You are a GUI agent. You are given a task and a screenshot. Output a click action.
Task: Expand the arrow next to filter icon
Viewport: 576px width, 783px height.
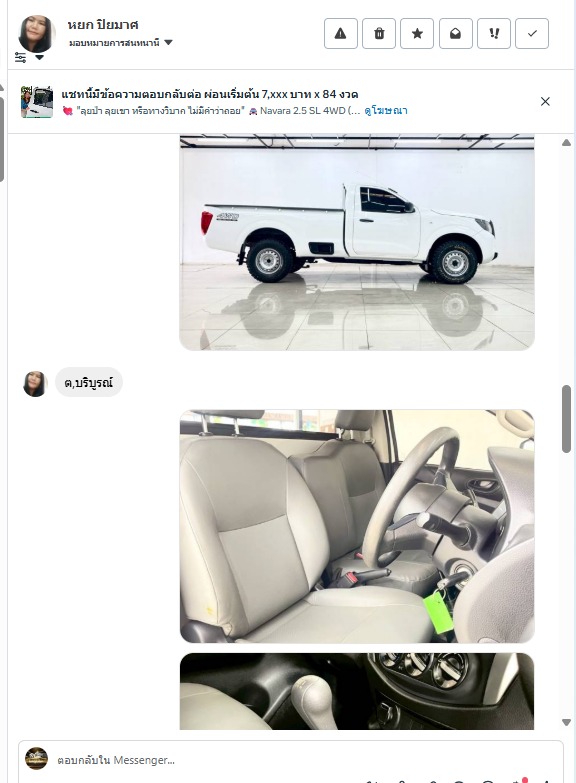pos(39,57)
